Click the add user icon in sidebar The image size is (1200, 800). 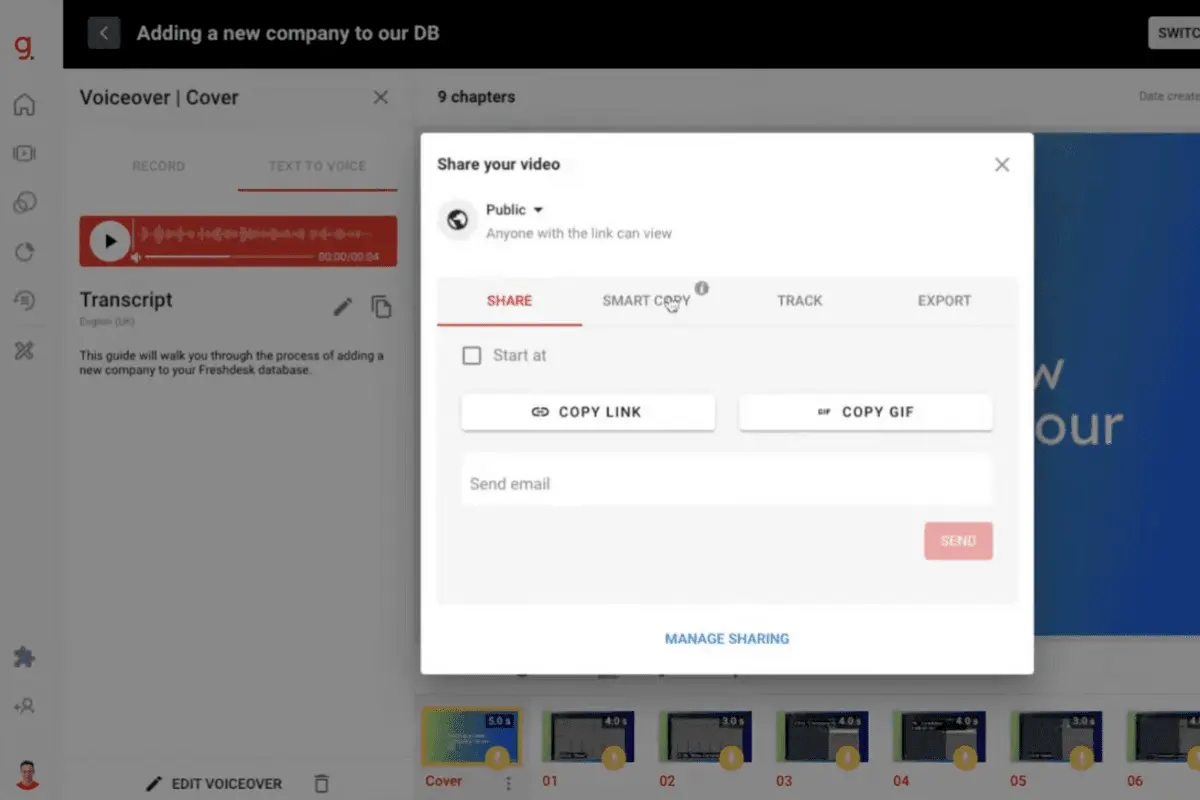(24, 706)
